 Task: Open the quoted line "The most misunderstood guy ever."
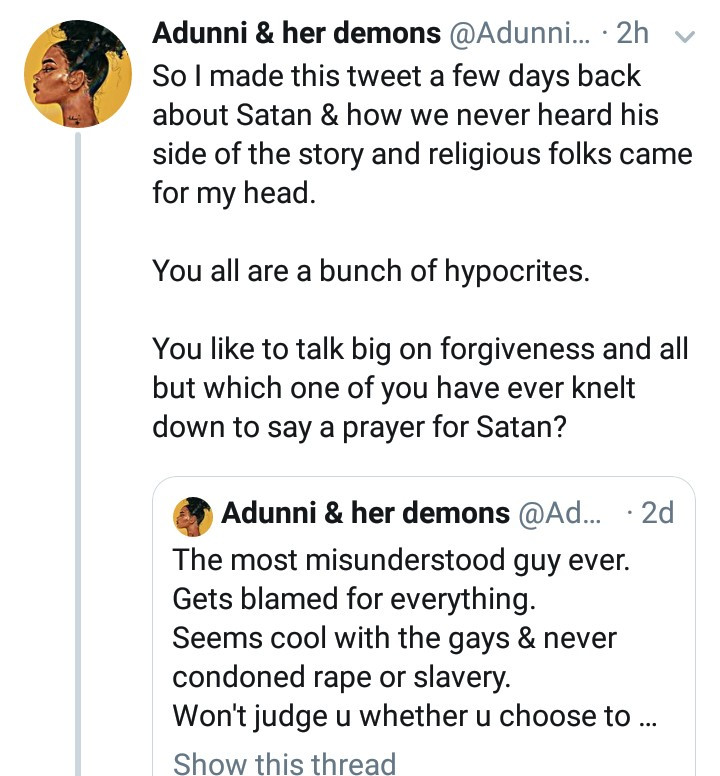401,560
